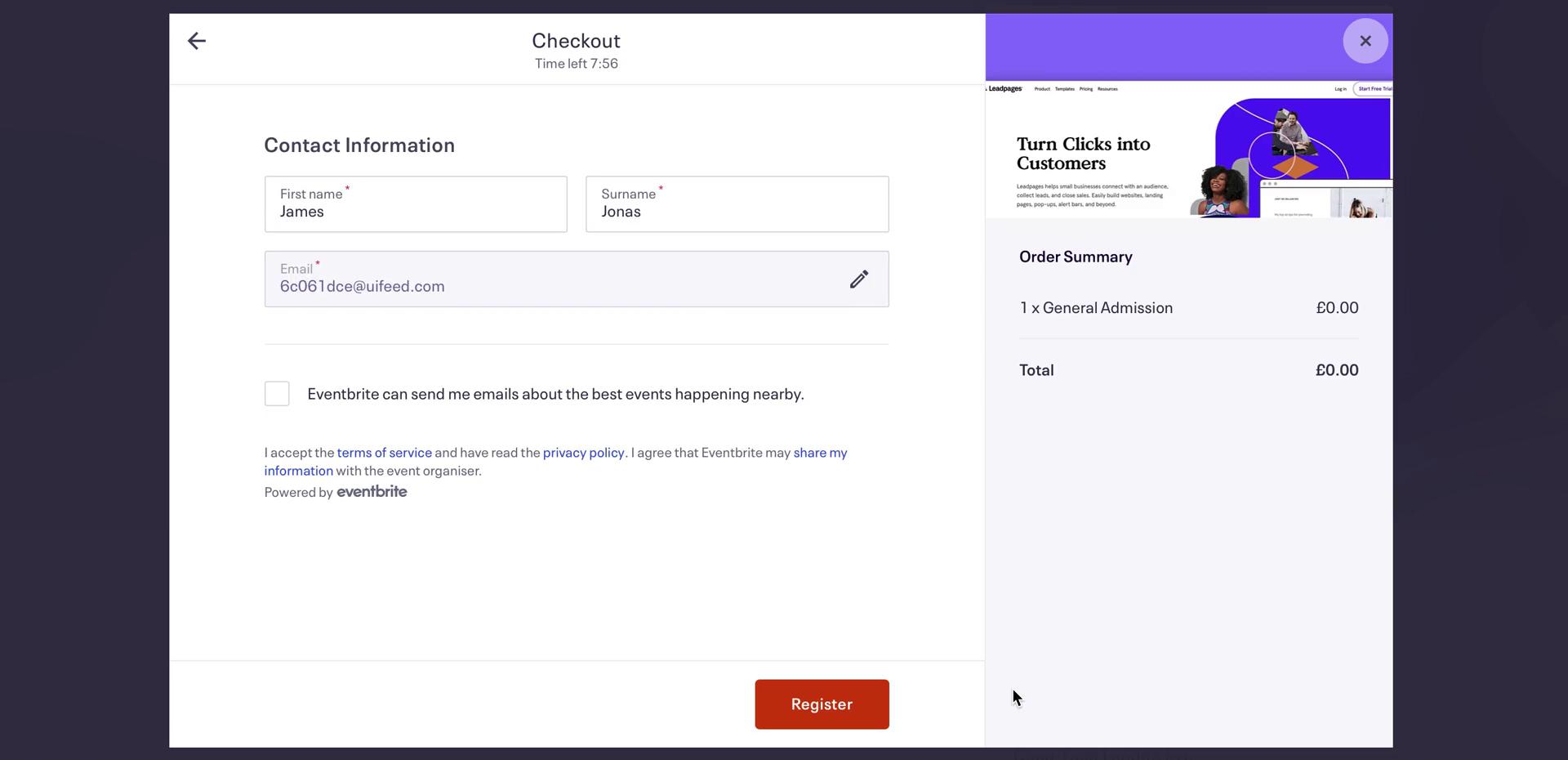Click the Time left countdown text

click(577, 64)
